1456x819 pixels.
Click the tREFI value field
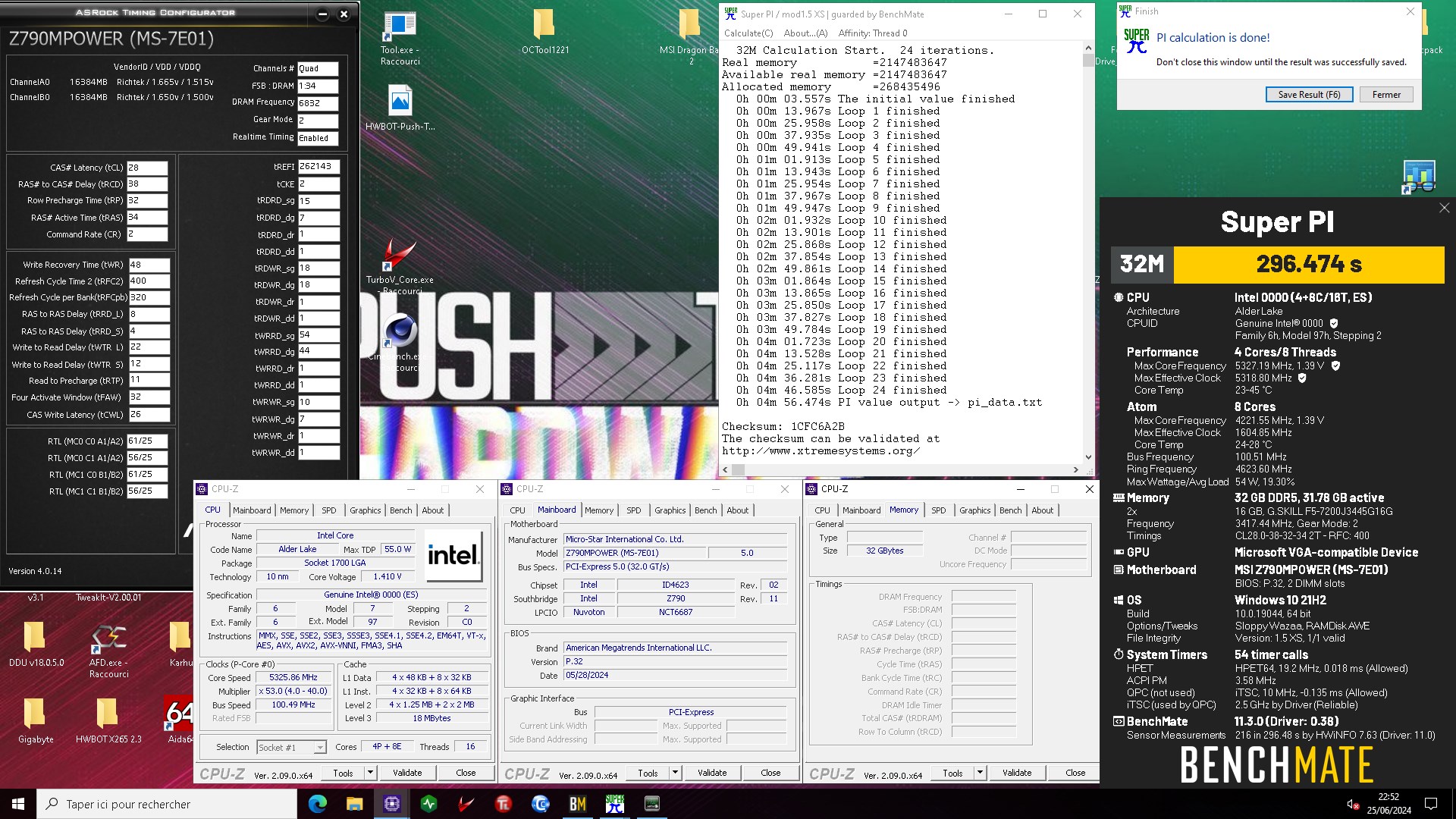318,166
